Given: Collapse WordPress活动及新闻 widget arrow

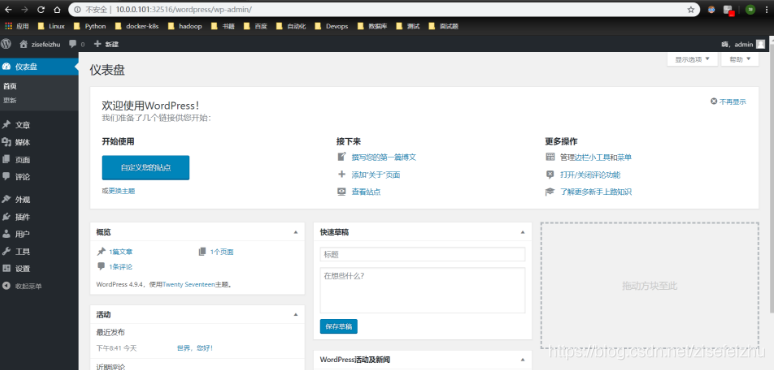Looking at the screenshot, I should [x=523, y=360].
